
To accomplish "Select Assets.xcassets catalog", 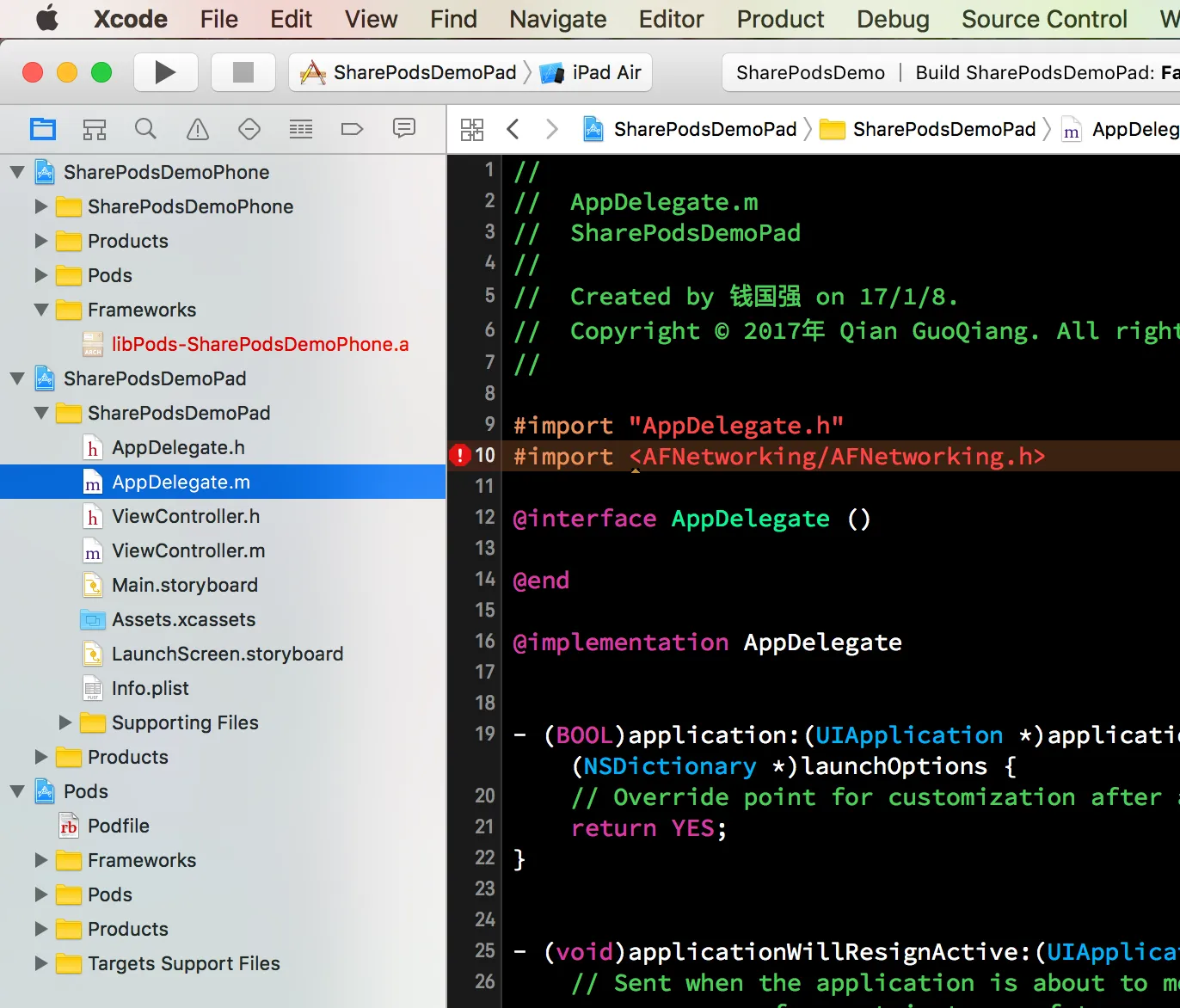I will pyautogui.click(x=183, y=619).
